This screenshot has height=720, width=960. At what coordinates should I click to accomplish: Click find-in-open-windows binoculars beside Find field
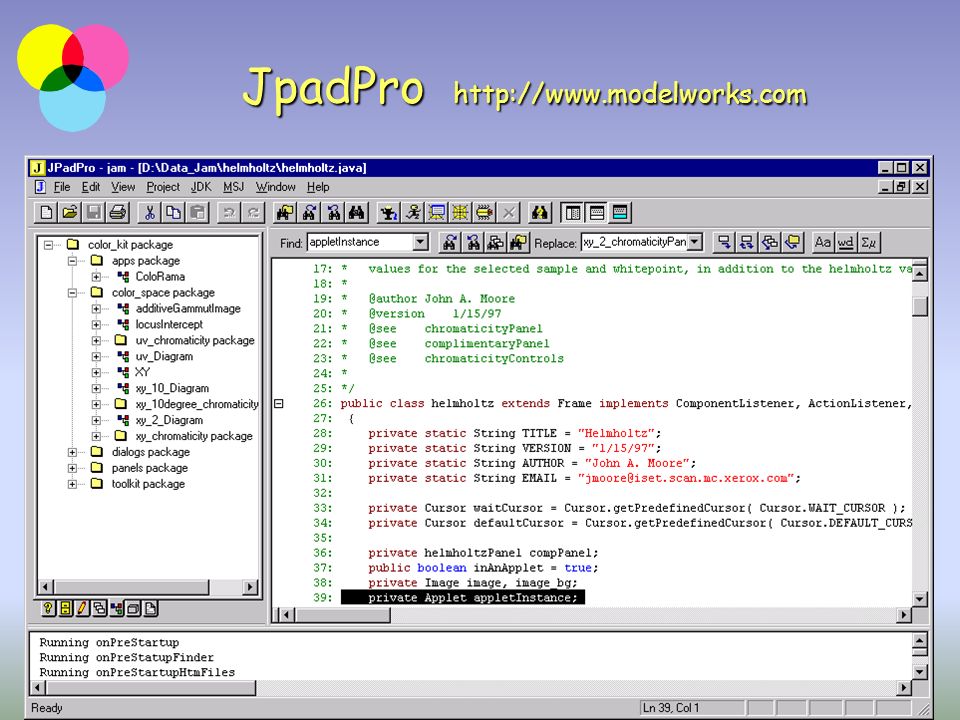(x=495, y=242)
